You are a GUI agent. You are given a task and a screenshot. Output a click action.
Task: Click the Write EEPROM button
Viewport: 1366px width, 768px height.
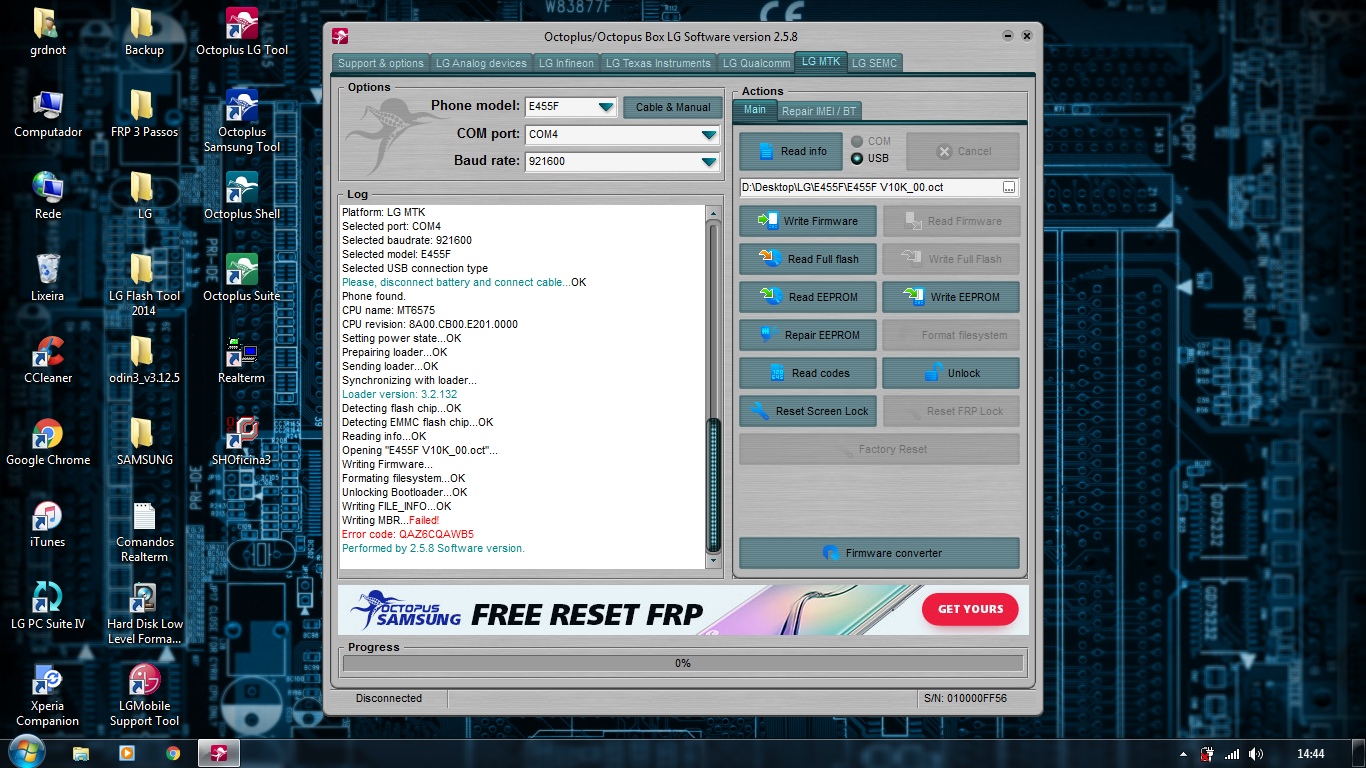click(x=951, y=297)
